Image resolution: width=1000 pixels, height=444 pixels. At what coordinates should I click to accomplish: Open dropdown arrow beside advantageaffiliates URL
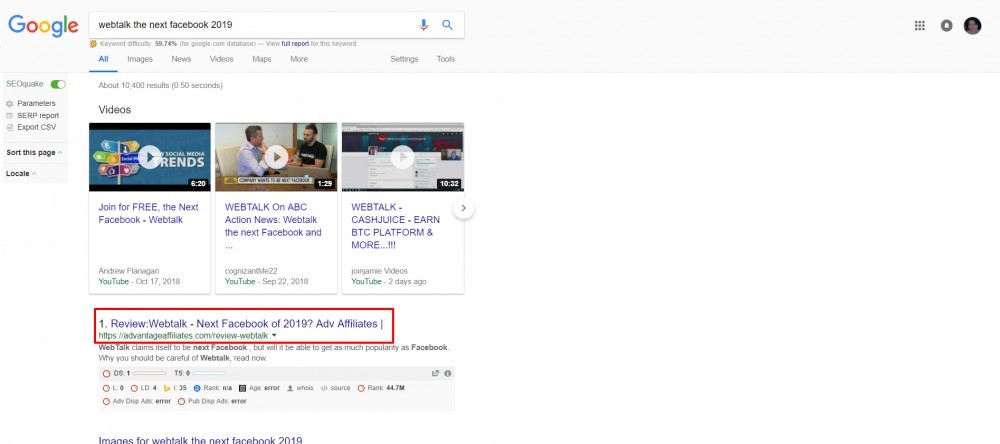tap(274, 336)
